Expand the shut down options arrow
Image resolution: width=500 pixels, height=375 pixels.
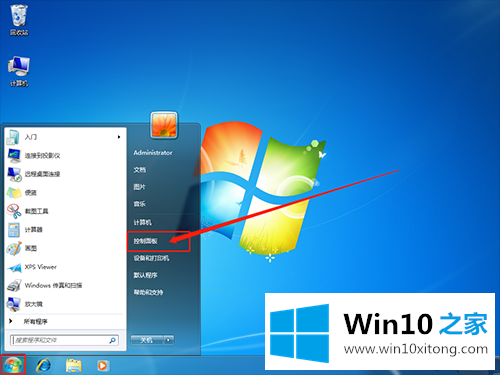[x=169, y=340]
